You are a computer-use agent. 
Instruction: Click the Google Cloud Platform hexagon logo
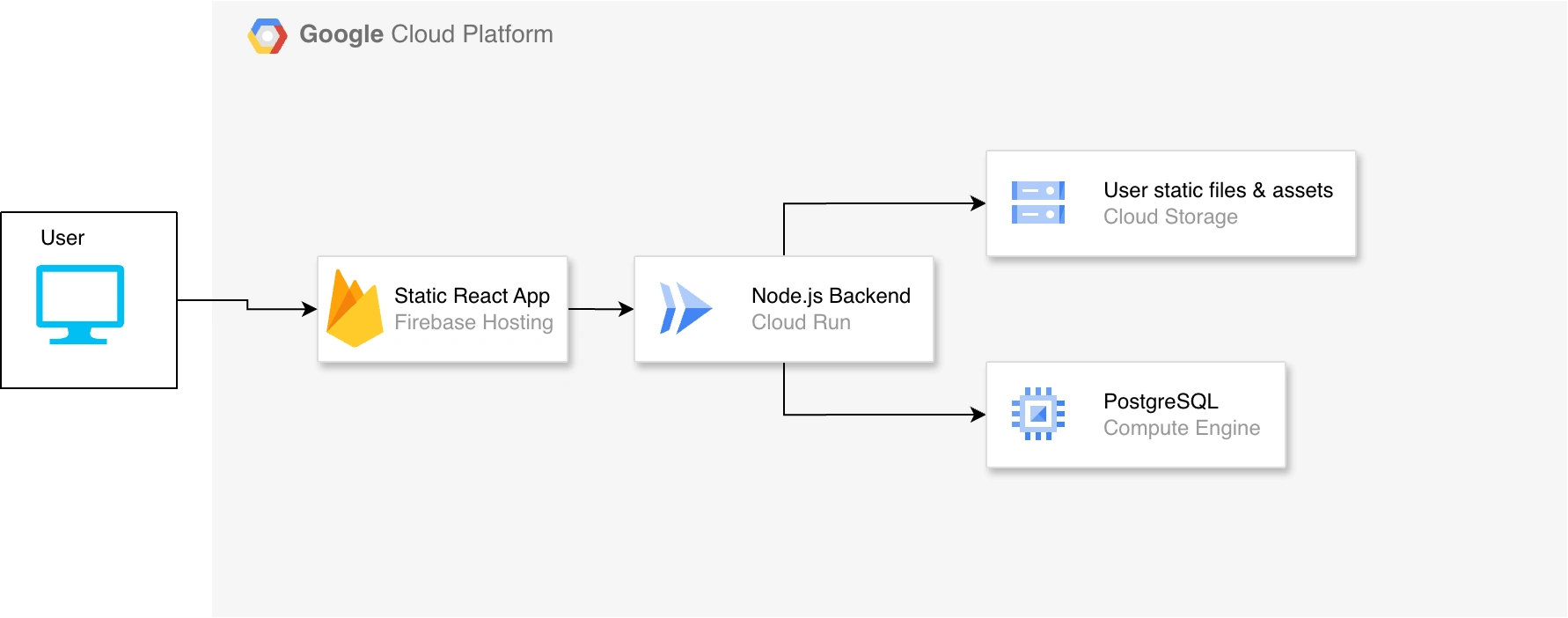267,36
